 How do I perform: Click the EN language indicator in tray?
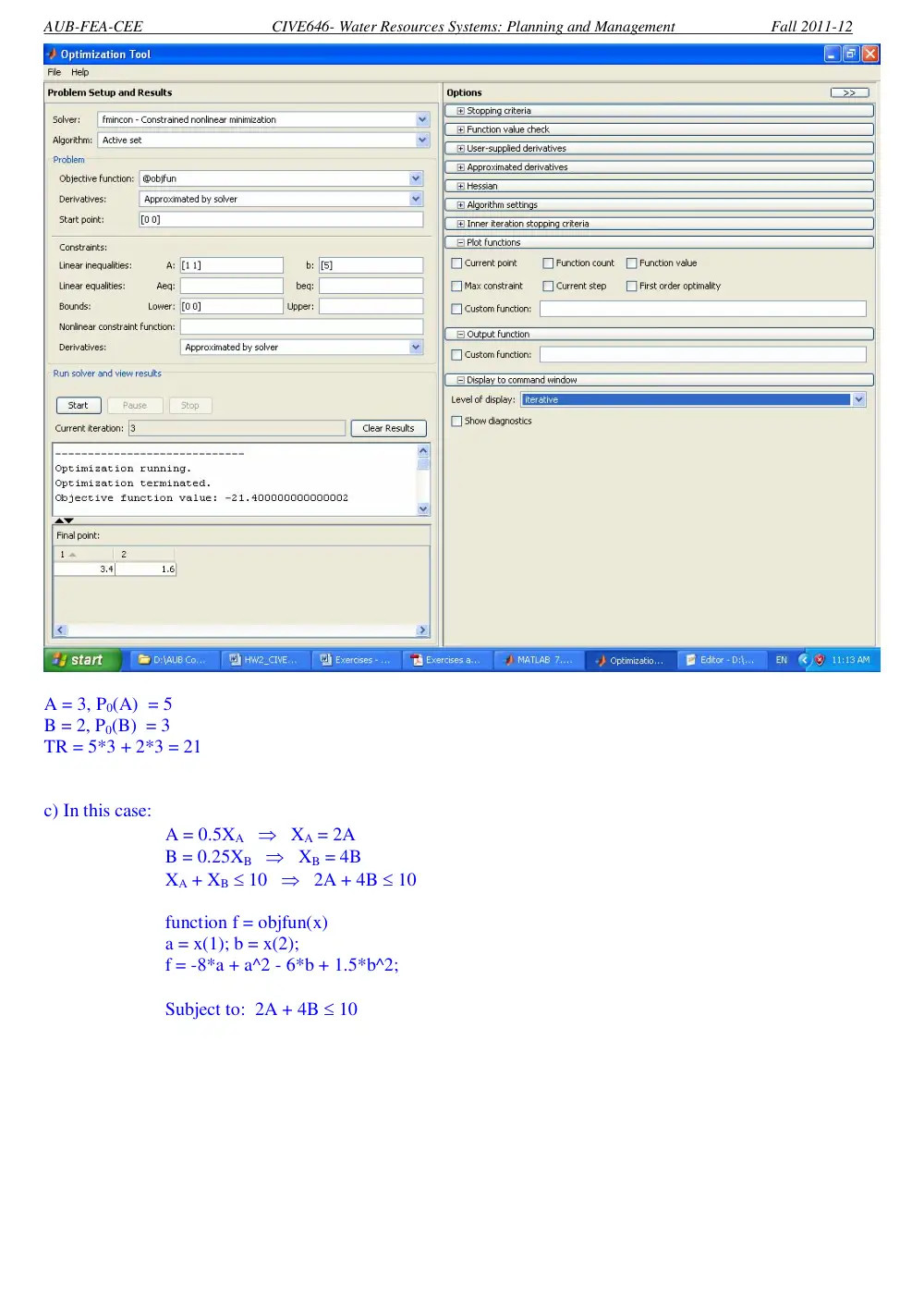tap(782, 660)
